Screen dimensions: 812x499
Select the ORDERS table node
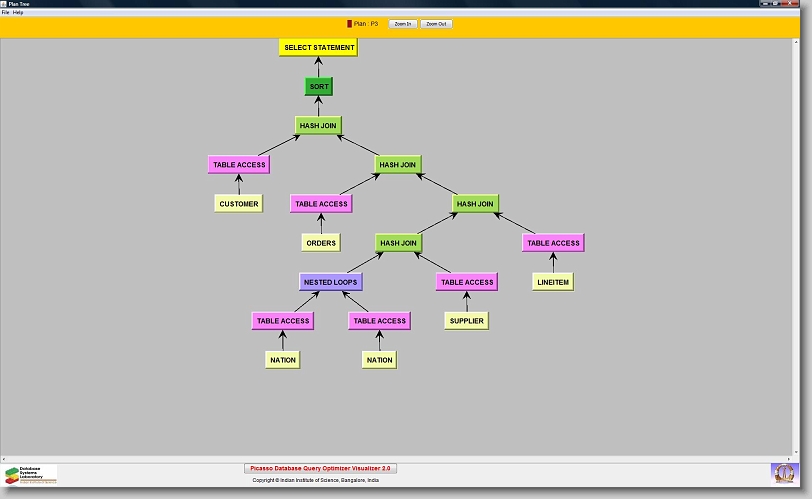[x=320, y=243]
